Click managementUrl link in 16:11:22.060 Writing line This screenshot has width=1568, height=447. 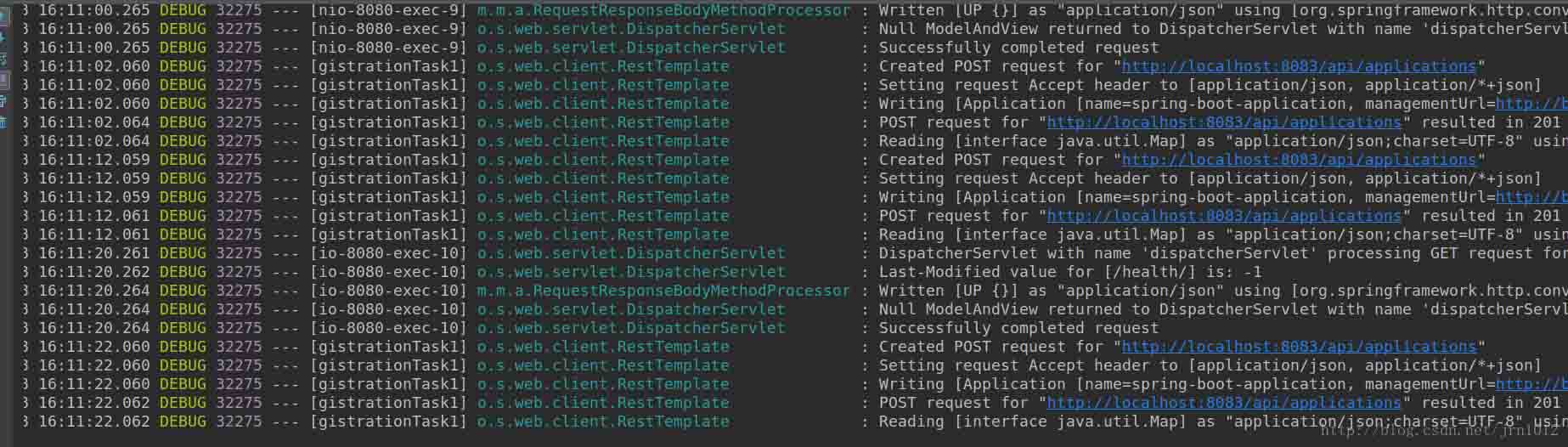[1531, 384]
